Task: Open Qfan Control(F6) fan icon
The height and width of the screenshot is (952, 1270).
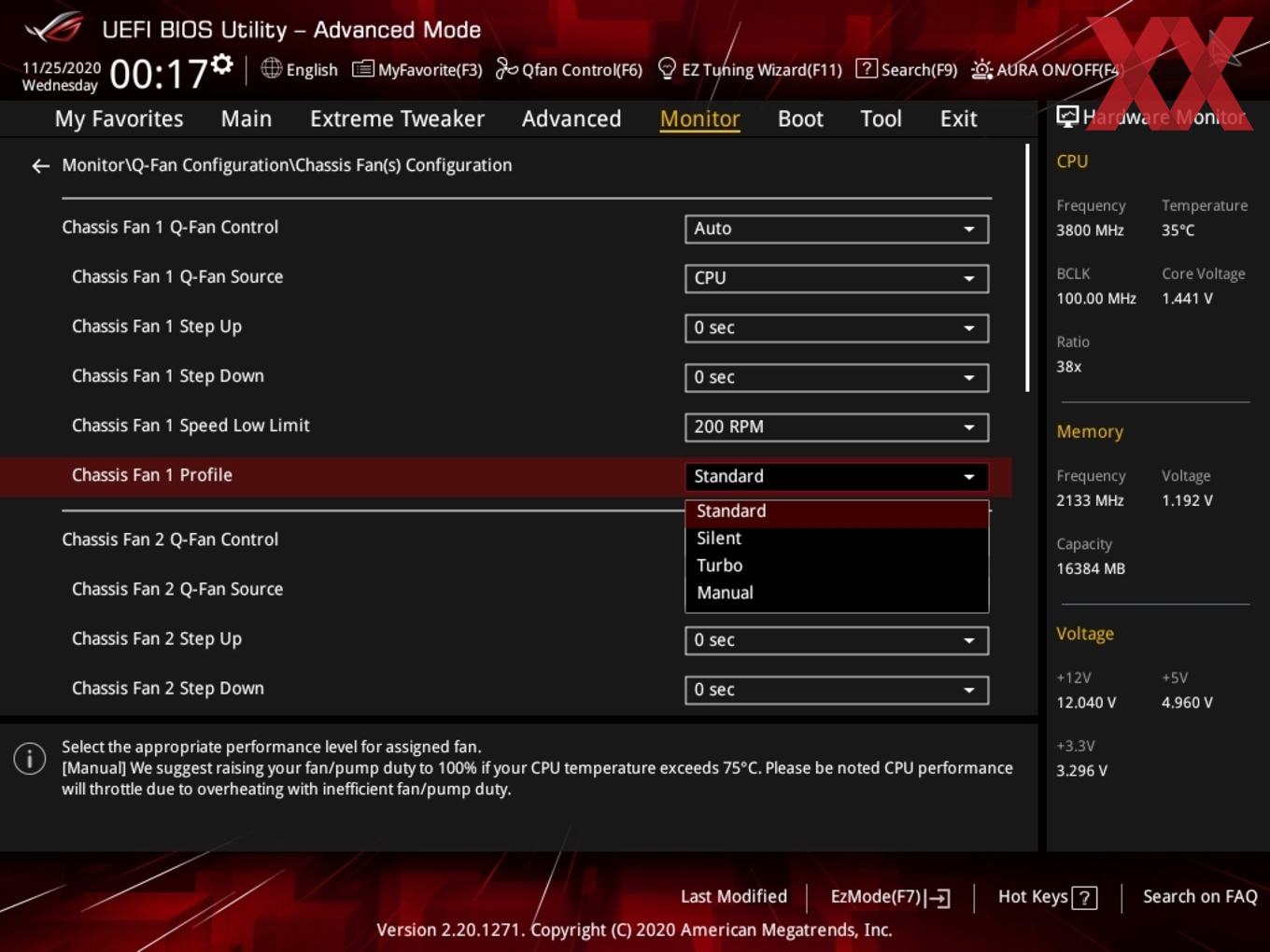Action: [x=506, y=69]
